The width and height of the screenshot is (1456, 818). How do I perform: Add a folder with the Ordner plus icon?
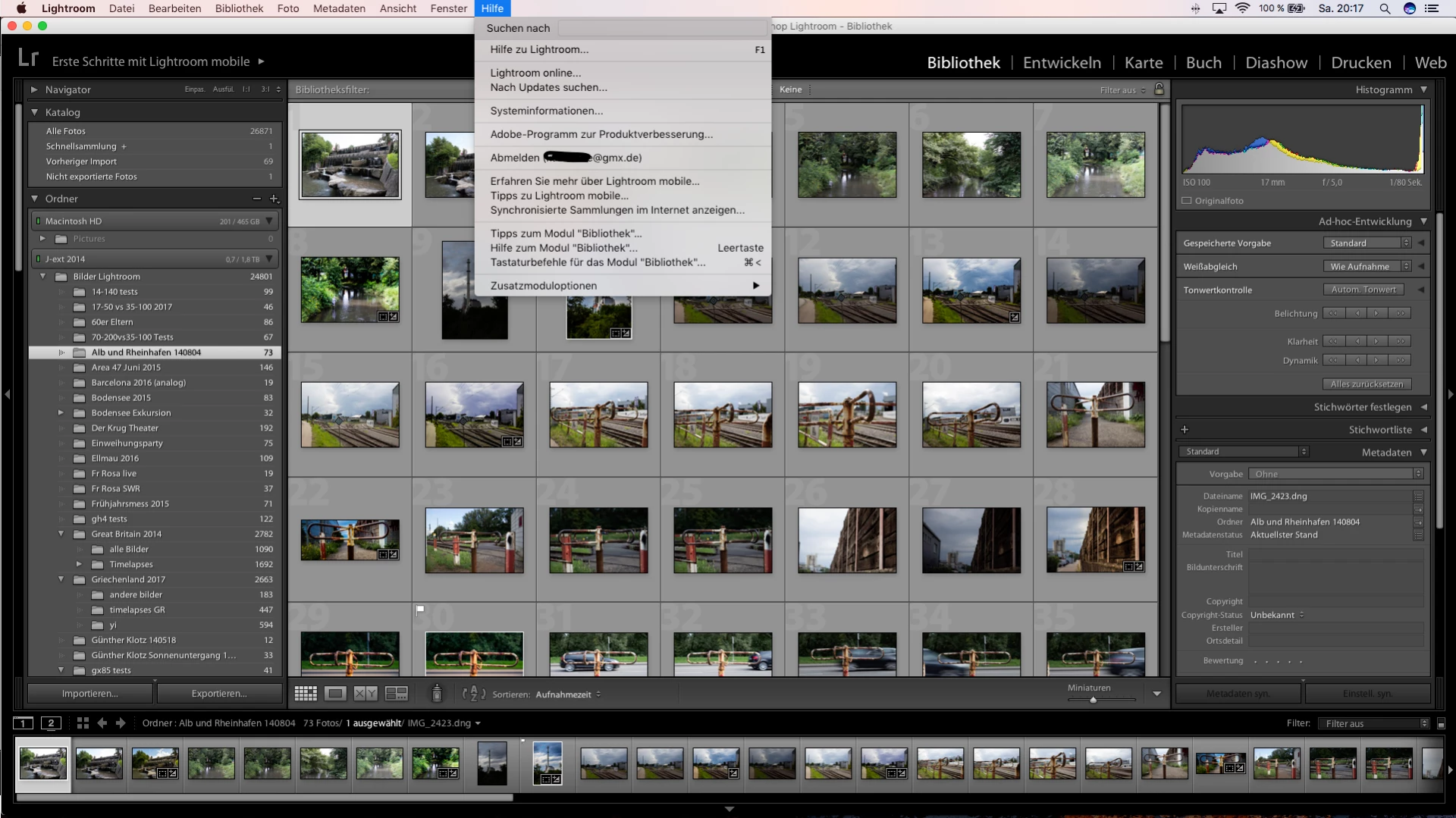coord(275,199)
